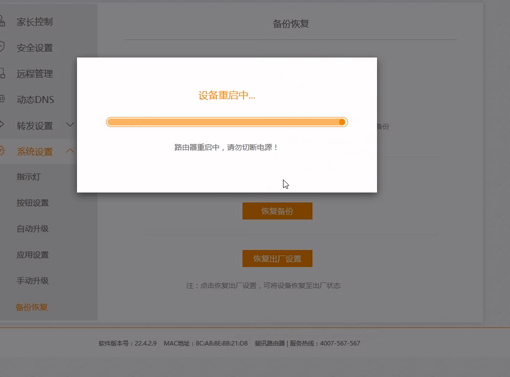Expand the 转发设置 chevron
Screen dimensions: 510x377
pyautogui.click(x=70, y=125)
